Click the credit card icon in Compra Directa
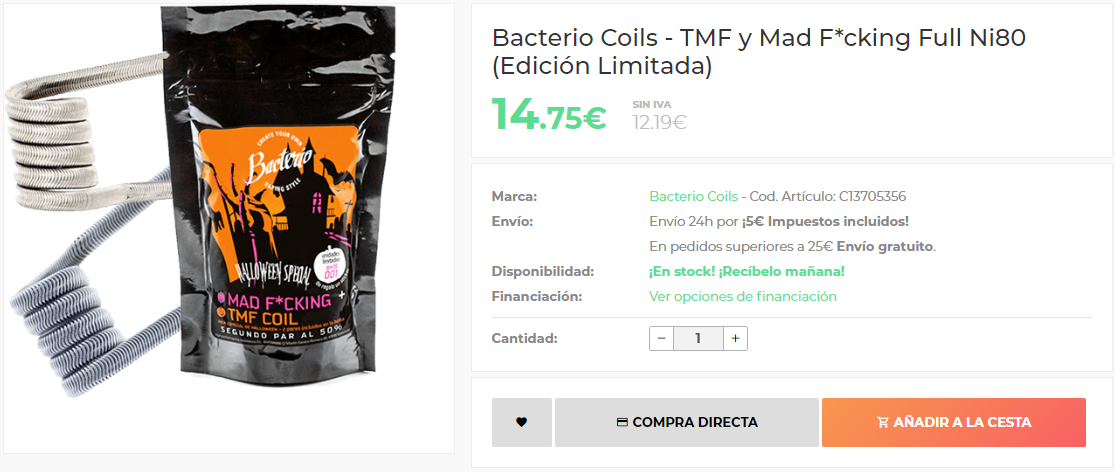Image resolution: width=1115 pixels, height=472 pixels. coord(621,422)
